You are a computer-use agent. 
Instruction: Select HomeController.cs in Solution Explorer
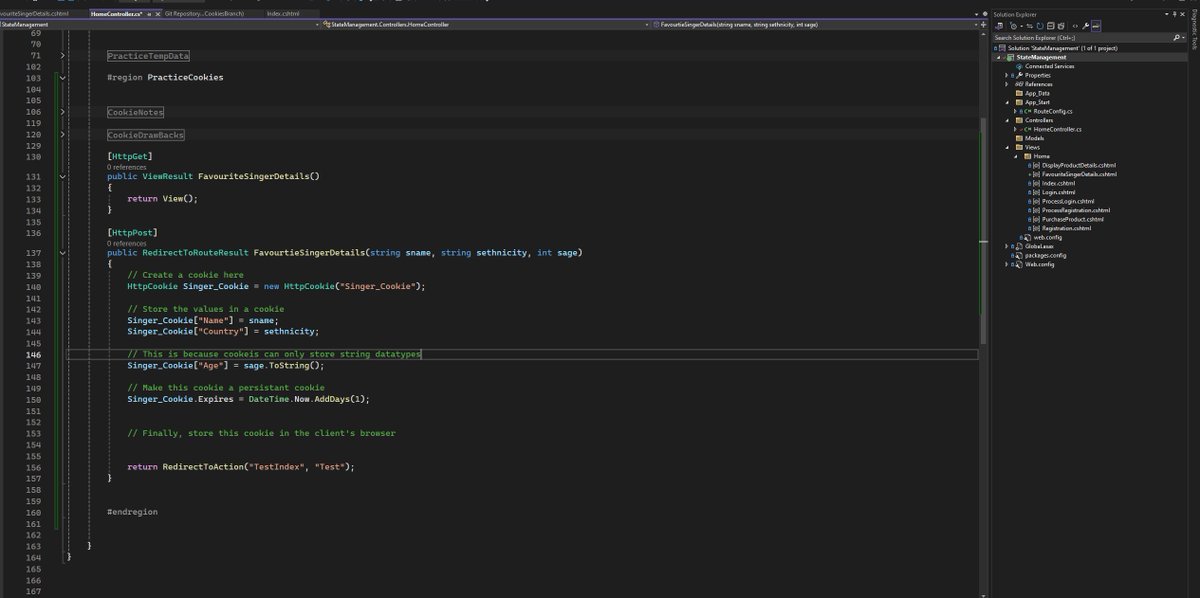[x=1058, y=129]
